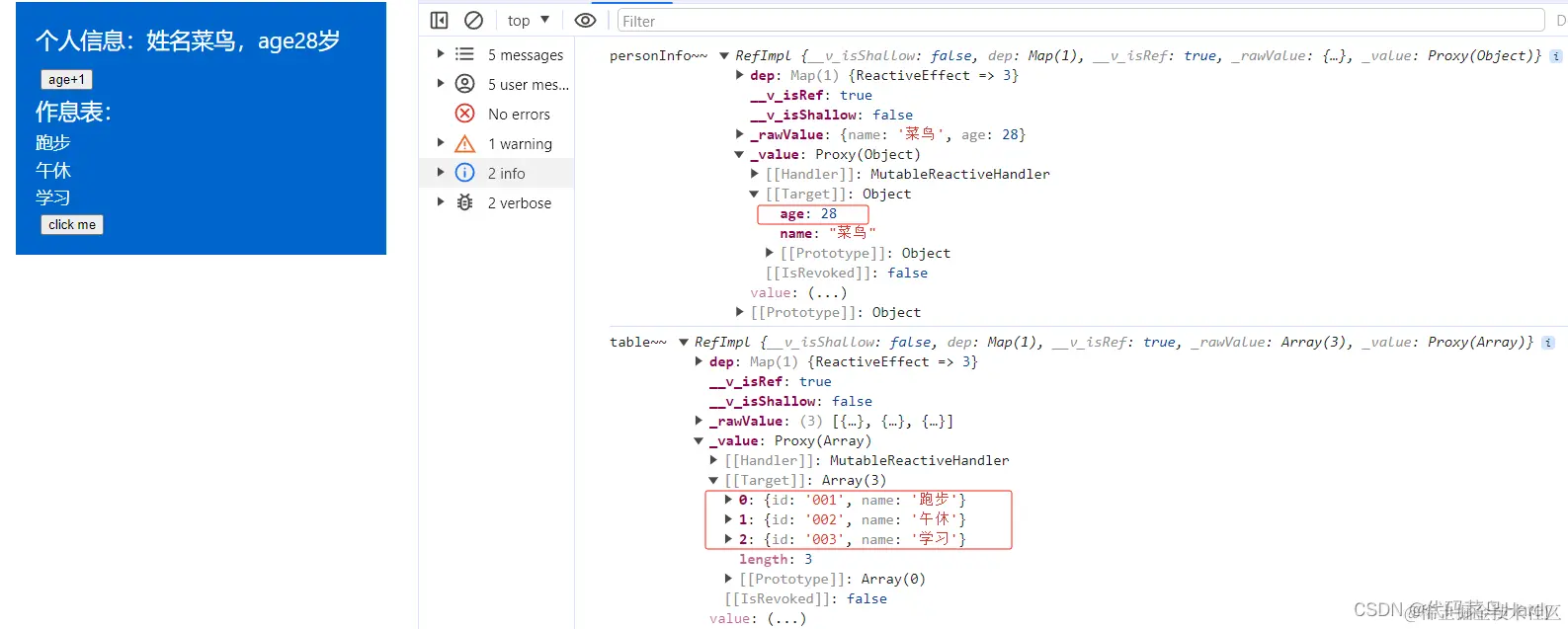Select personInfo __v_isRef: true line
Image resolution: width=1568 pixels, height=629 pixels.
(x=811, y=95)
